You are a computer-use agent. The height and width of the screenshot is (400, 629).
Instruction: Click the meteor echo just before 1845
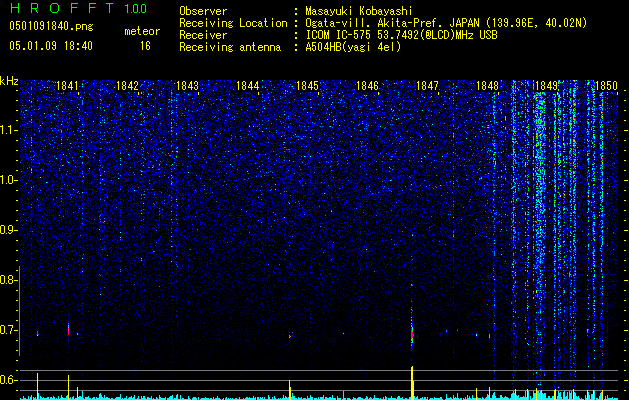290,336
